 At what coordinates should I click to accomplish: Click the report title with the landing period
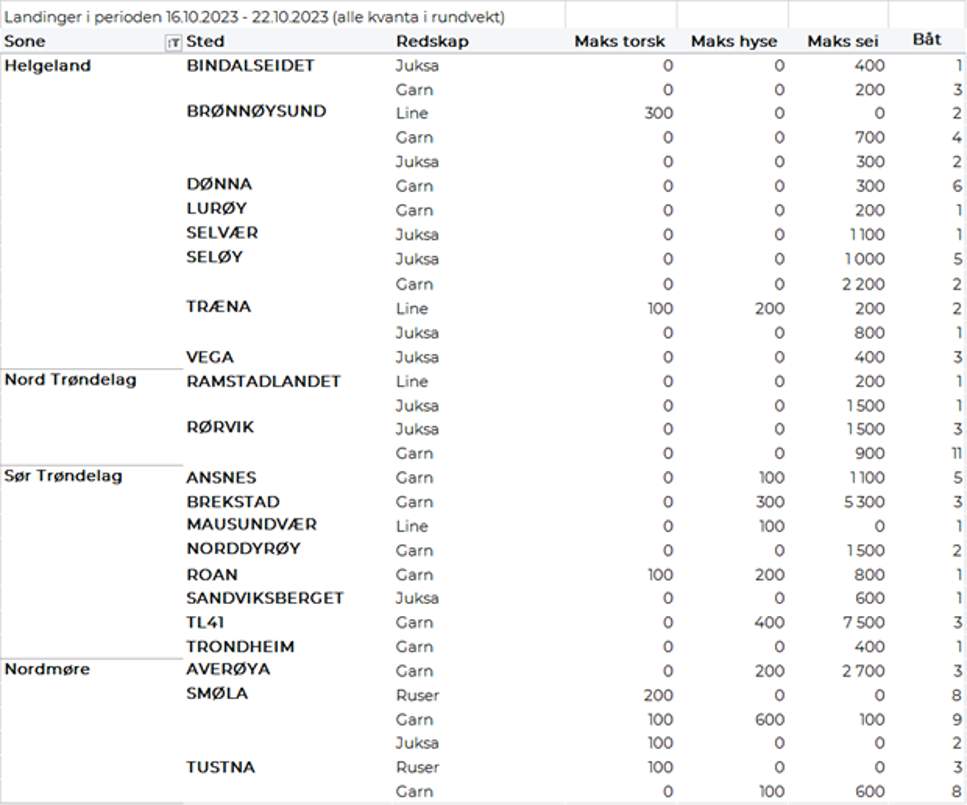[x=255, y=17]
